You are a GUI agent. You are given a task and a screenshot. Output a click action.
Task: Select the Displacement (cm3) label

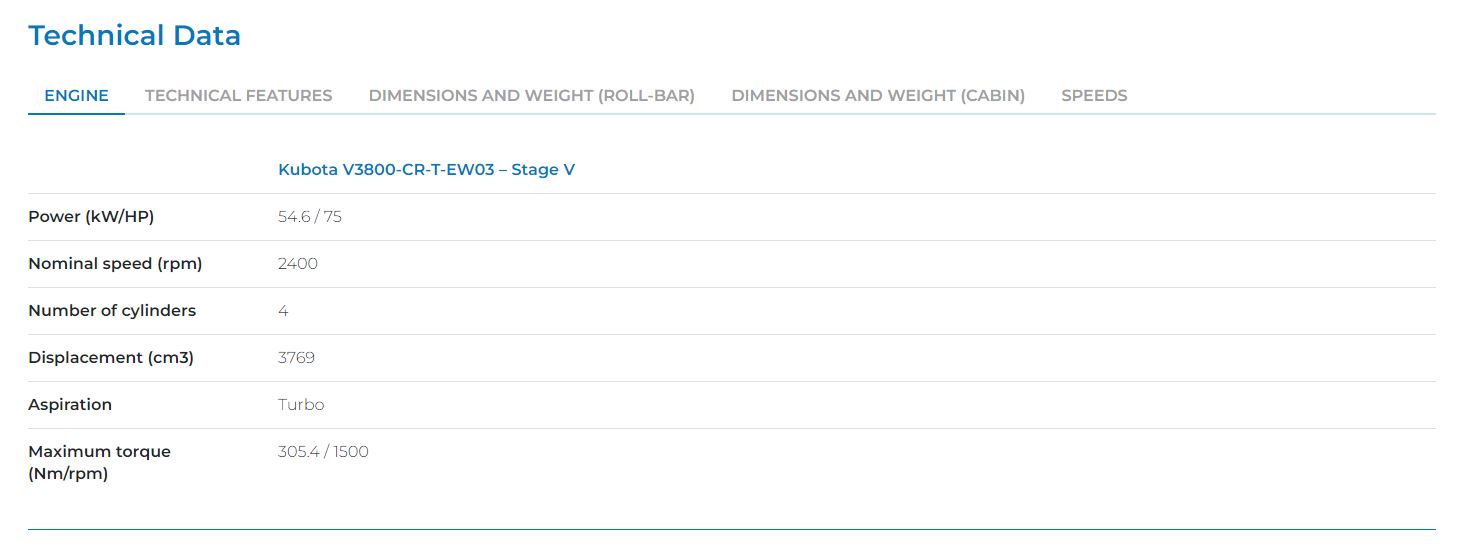coord(111,358)
